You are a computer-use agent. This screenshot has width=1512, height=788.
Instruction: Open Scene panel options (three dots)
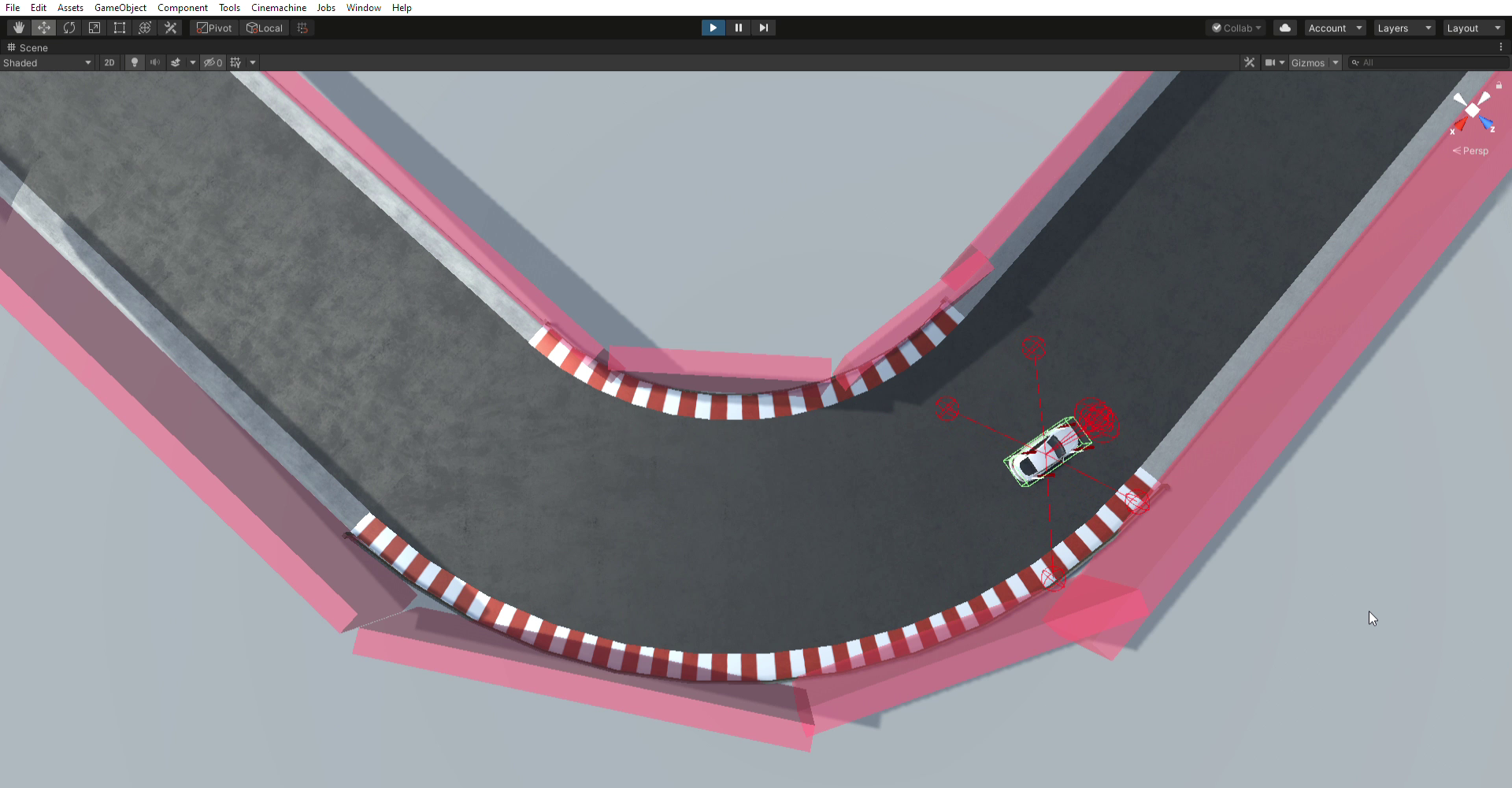(1501, 47)
